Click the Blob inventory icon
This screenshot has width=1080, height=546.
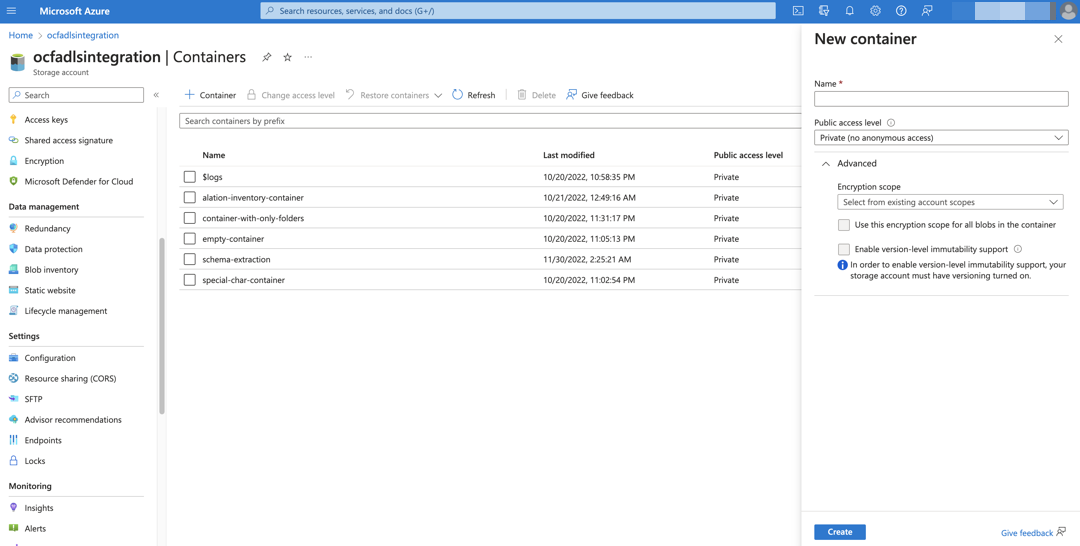click(13, 269)
